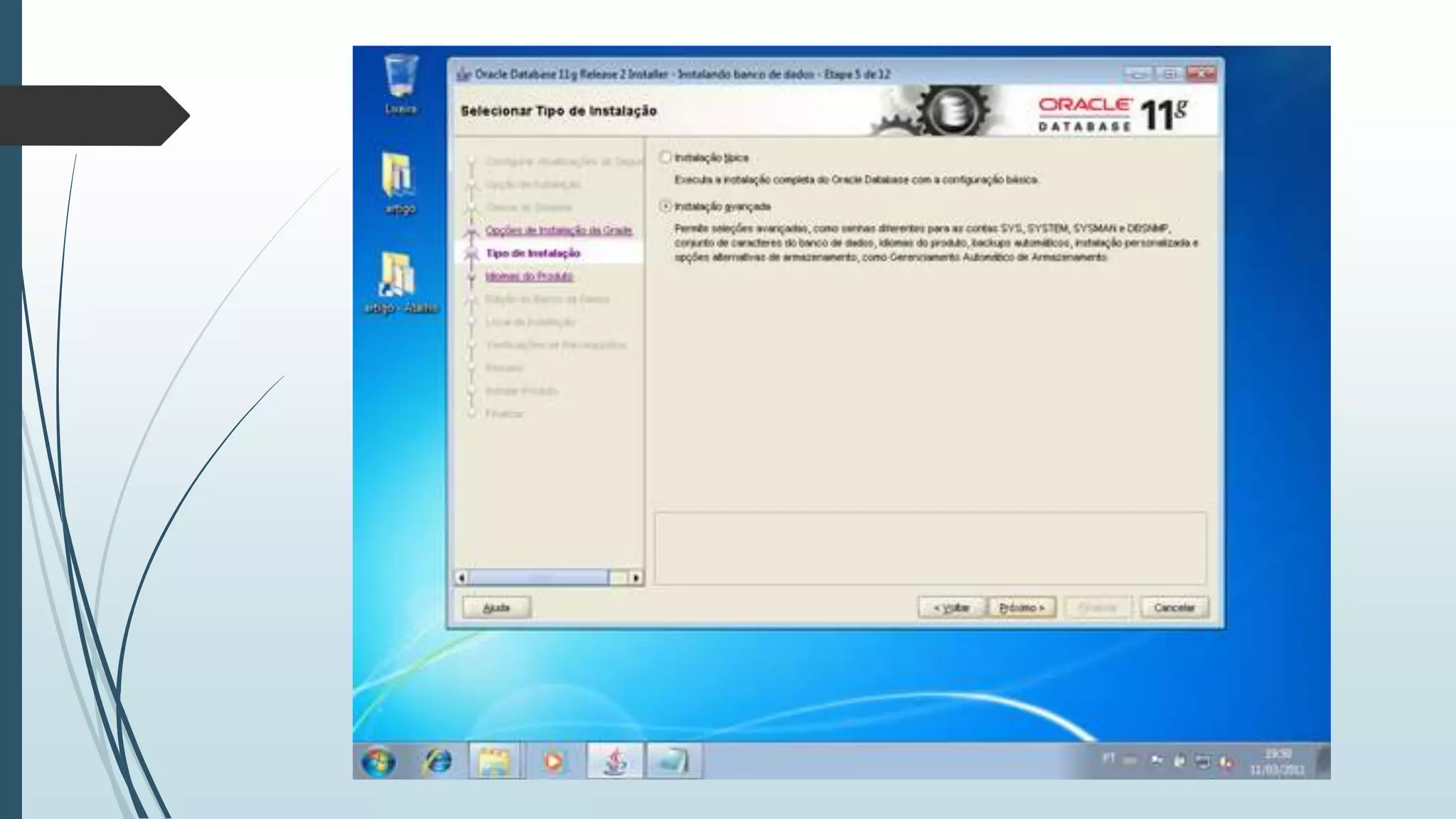Select the Instalação avançada radio button
The height and width of the screenshot is (819, 1456).
tap(665, 206)
